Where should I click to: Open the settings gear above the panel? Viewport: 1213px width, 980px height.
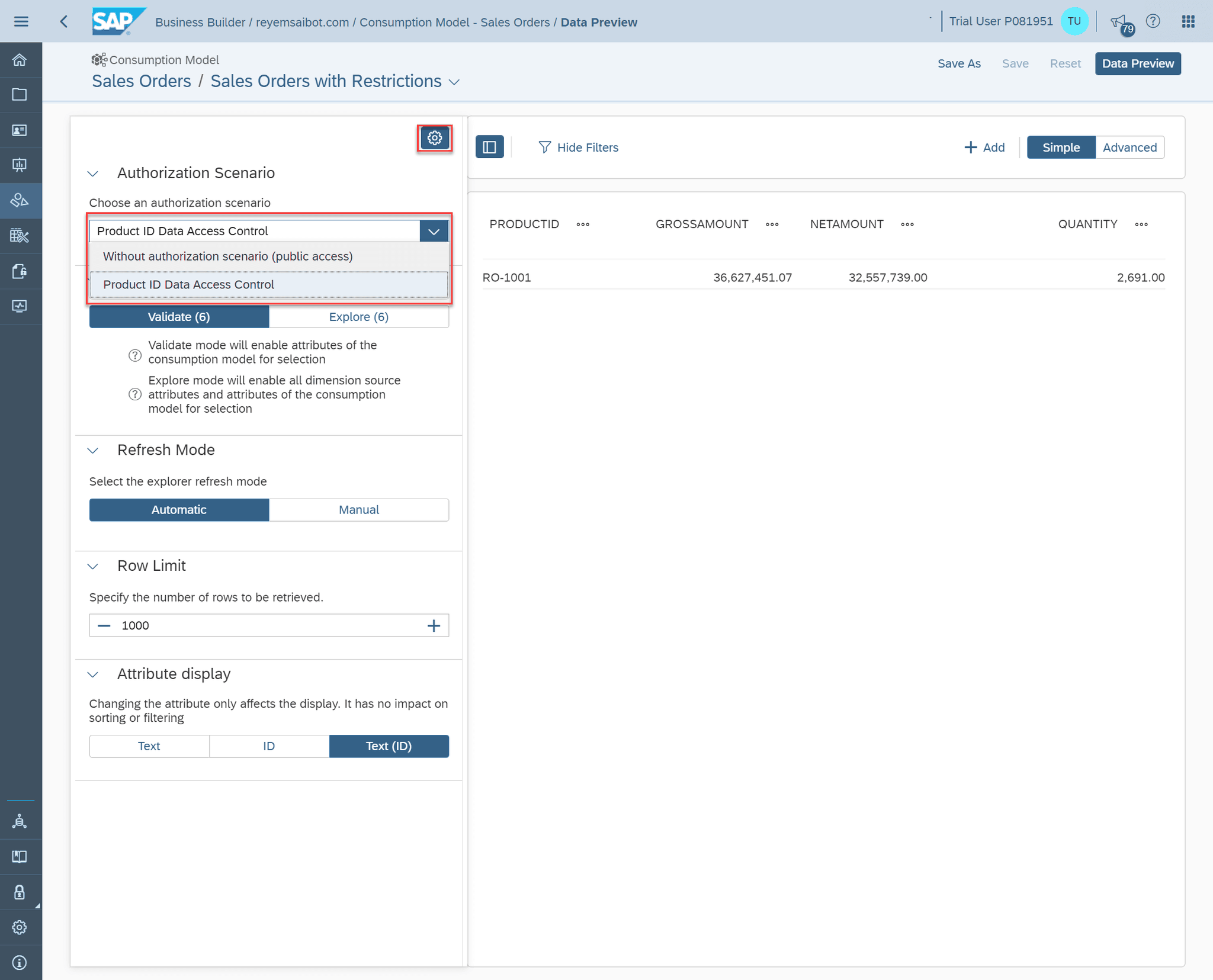coord(435,137)
